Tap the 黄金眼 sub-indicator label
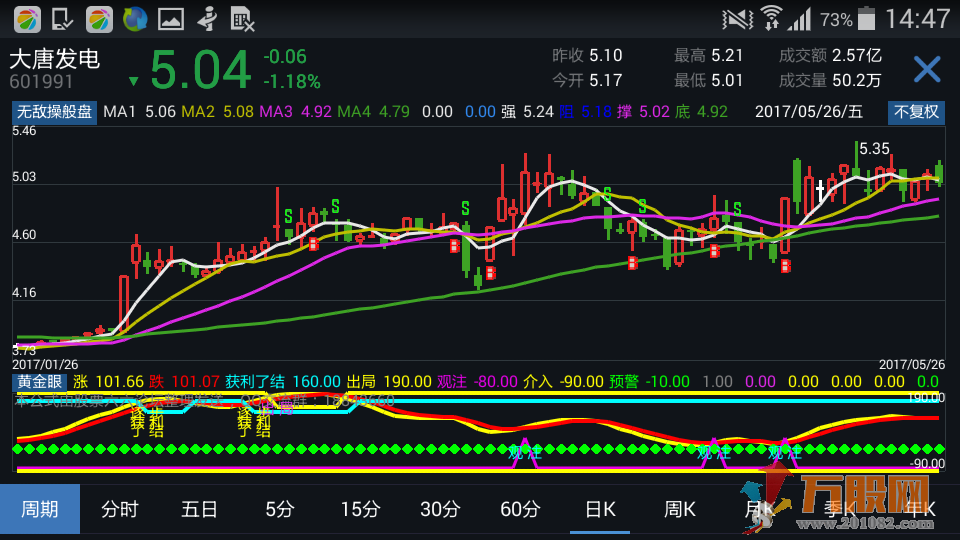The width and height of the screenshot is (960, 540). pos(40,382)
